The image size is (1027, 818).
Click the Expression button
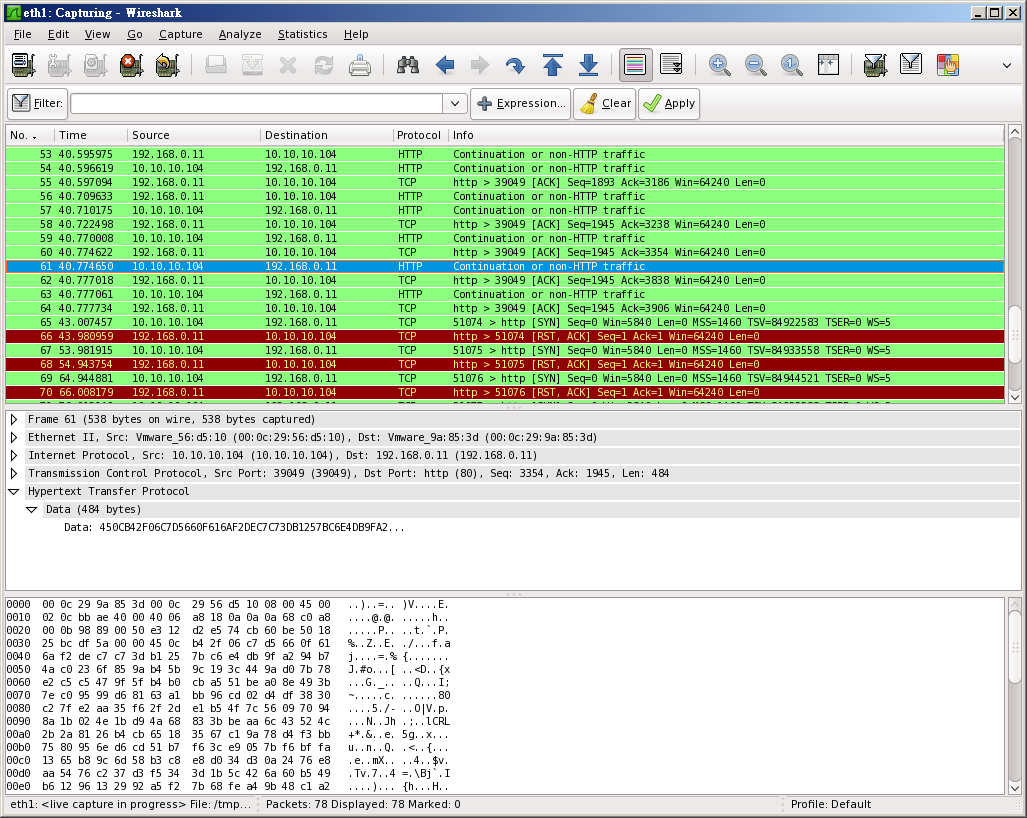point(521,103)
